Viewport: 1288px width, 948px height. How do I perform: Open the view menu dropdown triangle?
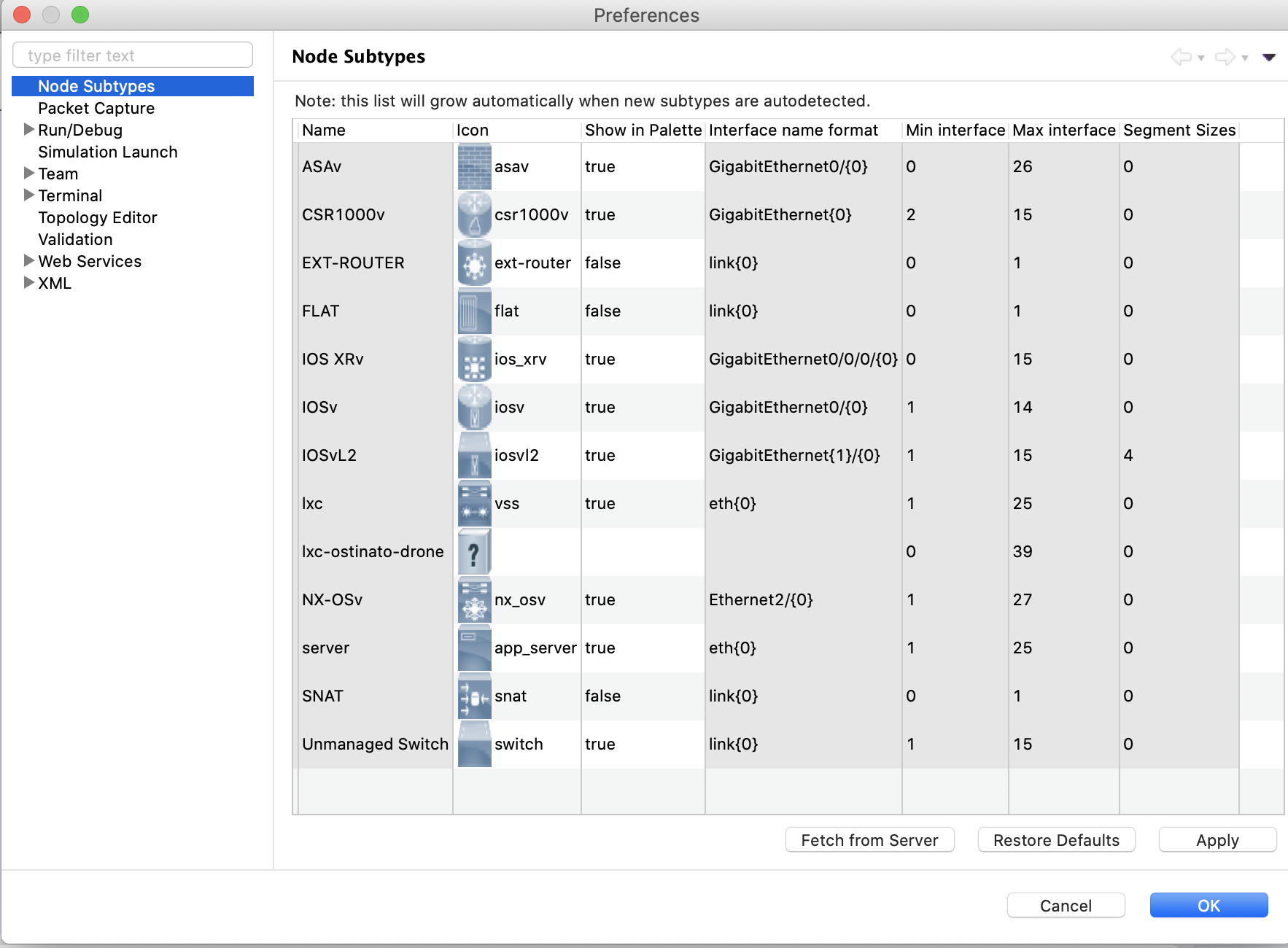tap(1269, 57)
